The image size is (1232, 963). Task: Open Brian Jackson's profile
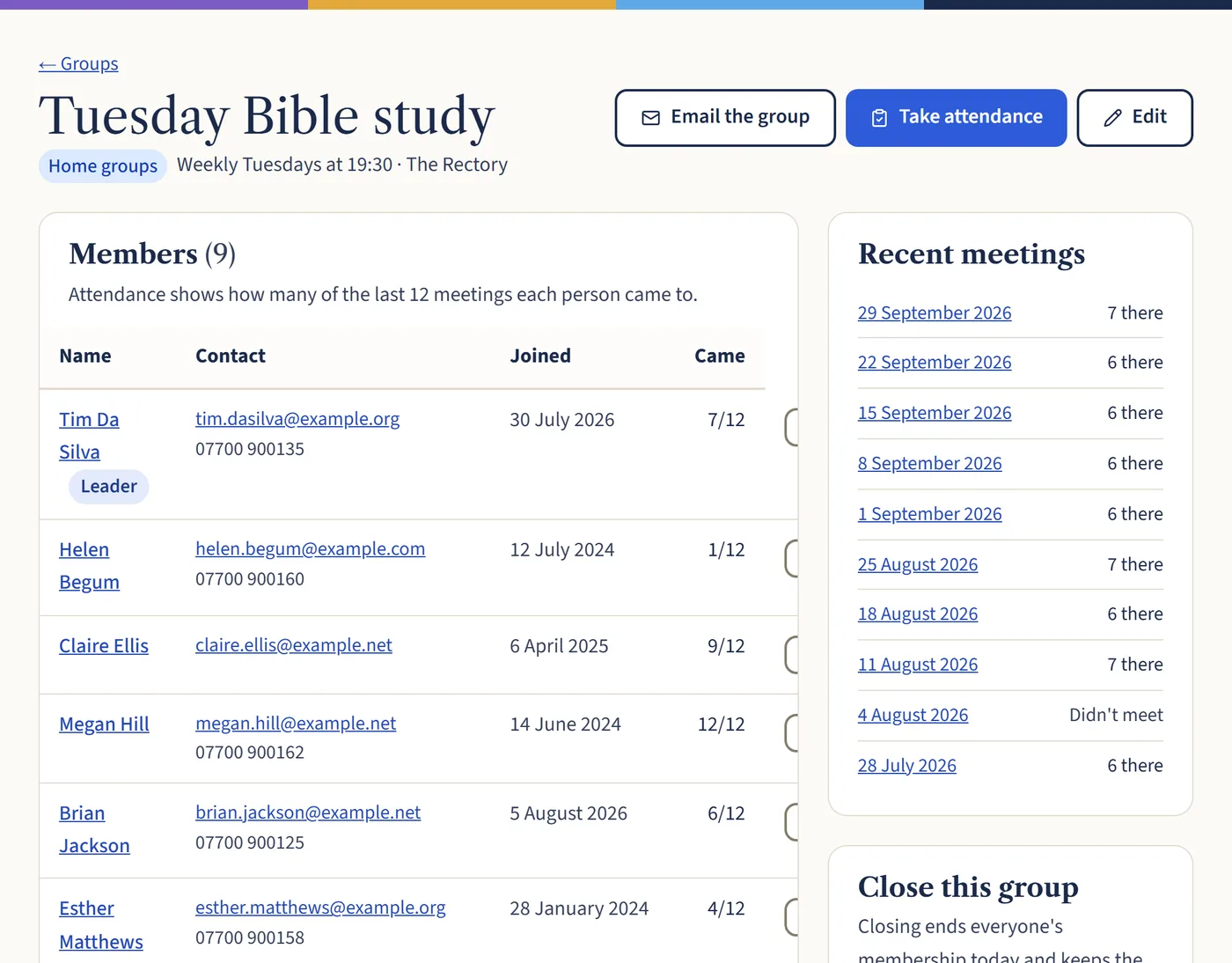pos(94,829)
